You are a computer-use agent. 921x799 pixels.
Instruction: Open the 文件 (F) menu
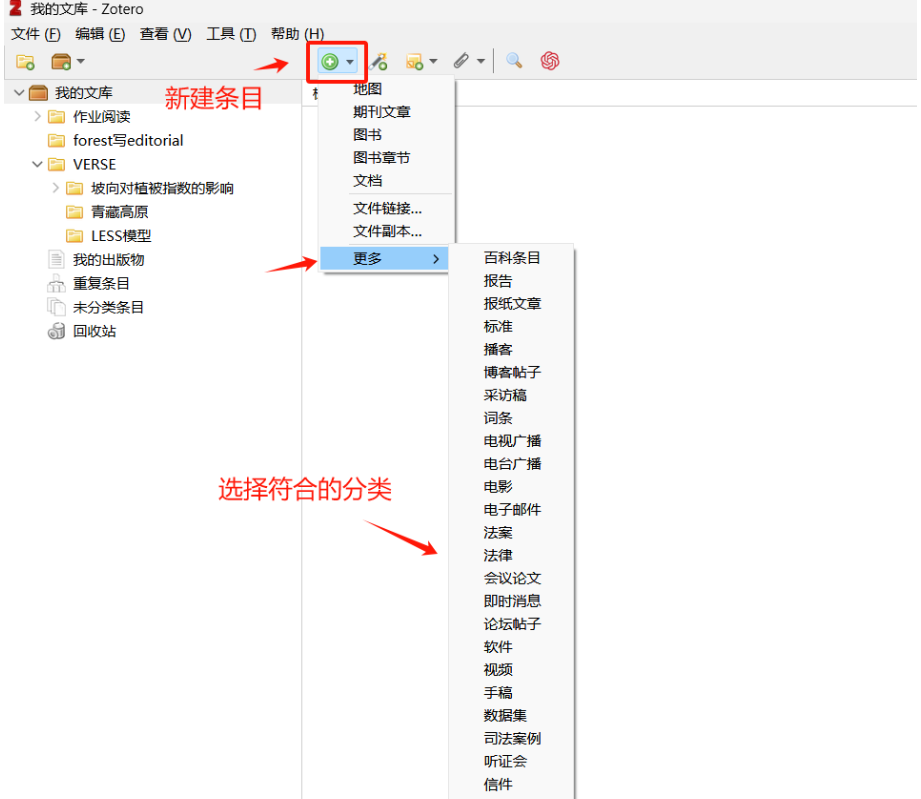36,34
